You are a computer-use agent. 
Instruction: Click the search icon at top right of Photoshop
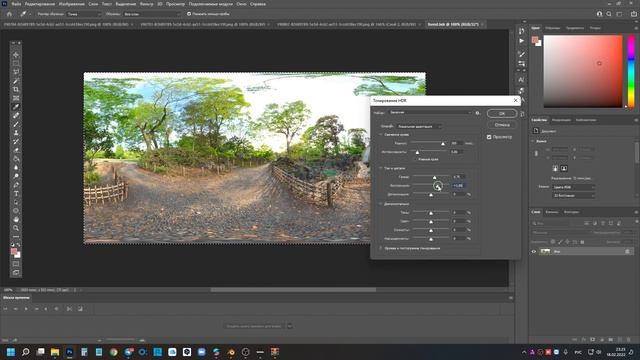click(609, 14)
